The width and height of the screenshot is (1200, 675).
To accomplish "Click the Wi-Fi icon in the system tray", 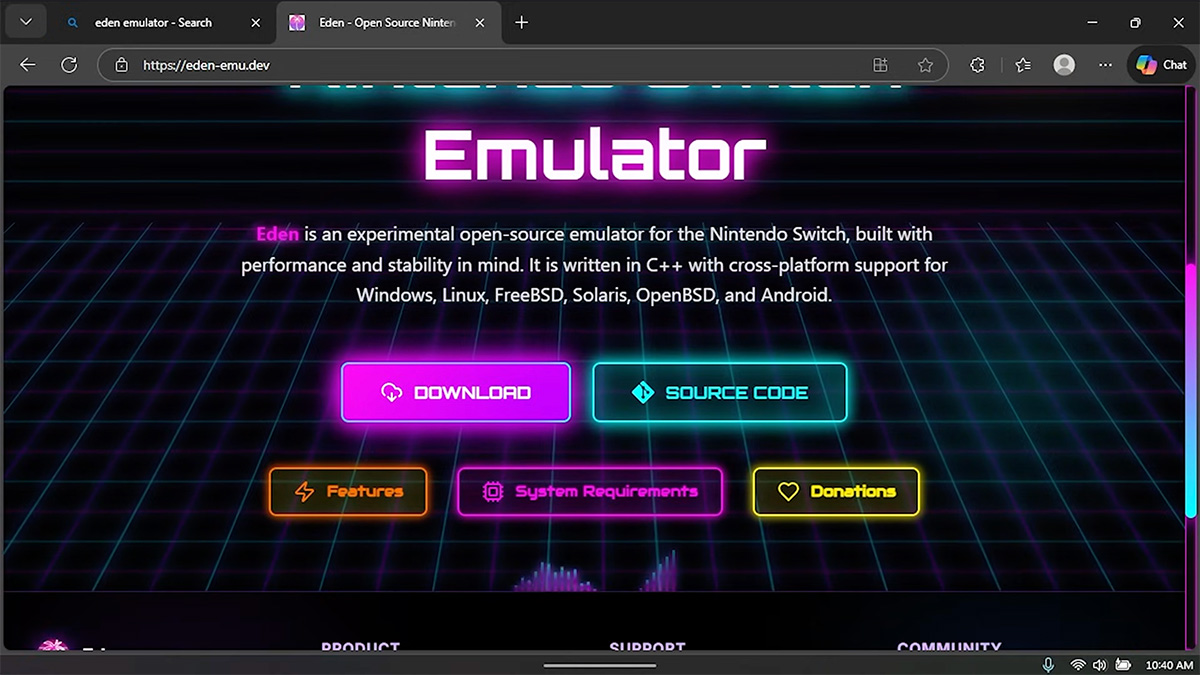I will click(1077, 664).
